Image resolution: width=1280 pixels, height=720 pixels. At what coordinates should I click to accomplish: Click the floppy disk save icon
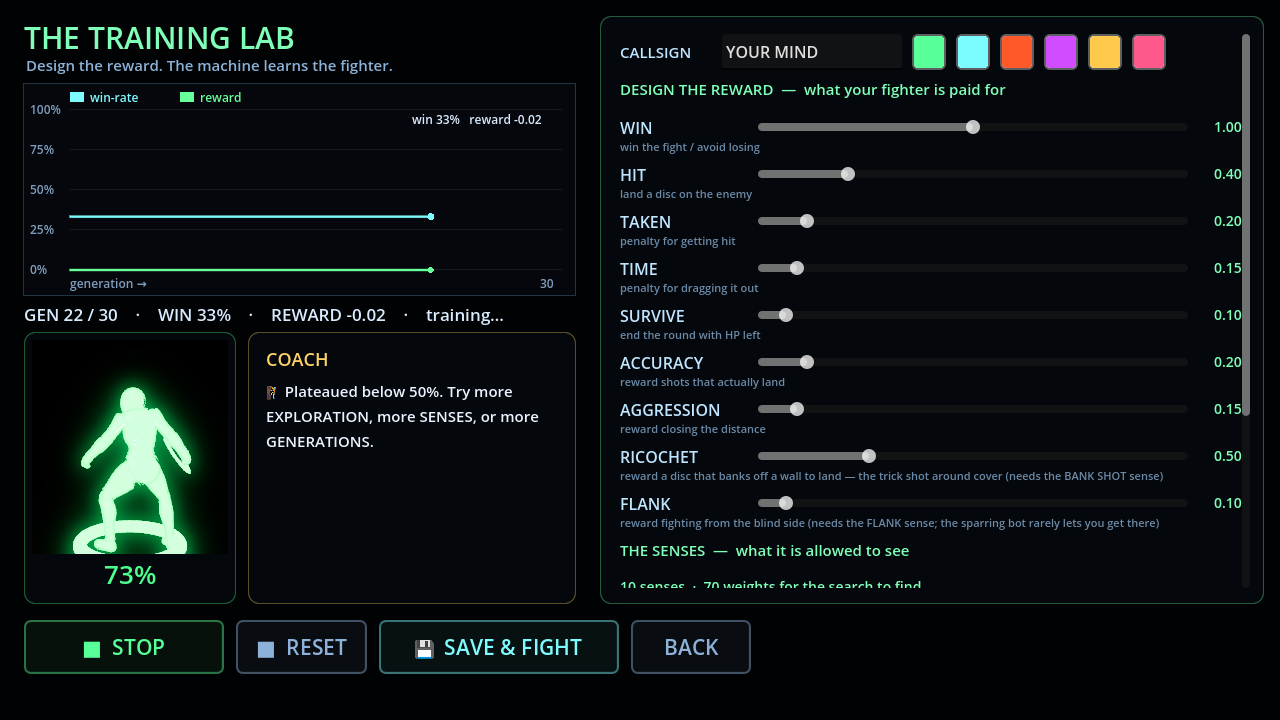point(424,649)
